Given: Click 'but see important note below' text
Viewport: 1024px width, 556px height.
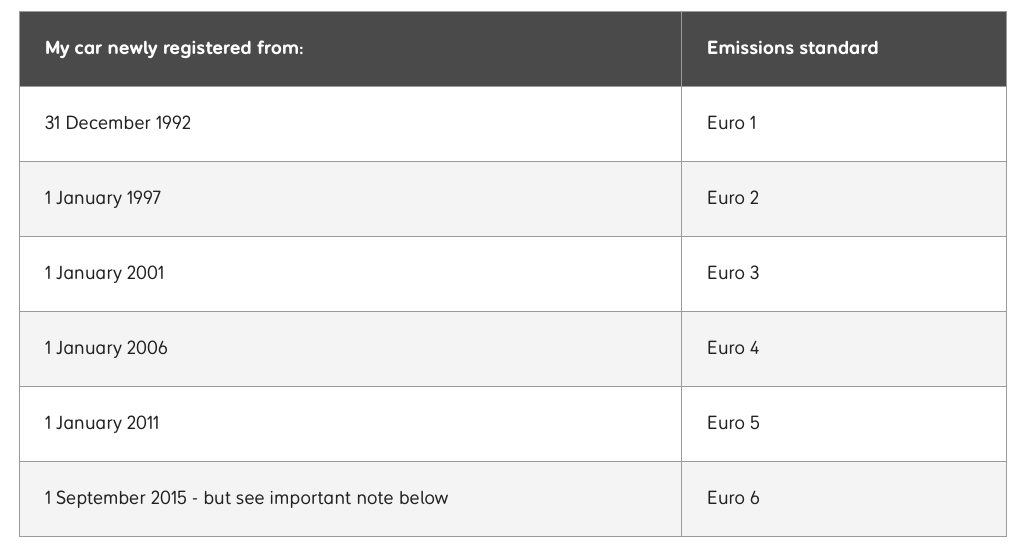Looking at the screenshot, I should click(326, 498).
